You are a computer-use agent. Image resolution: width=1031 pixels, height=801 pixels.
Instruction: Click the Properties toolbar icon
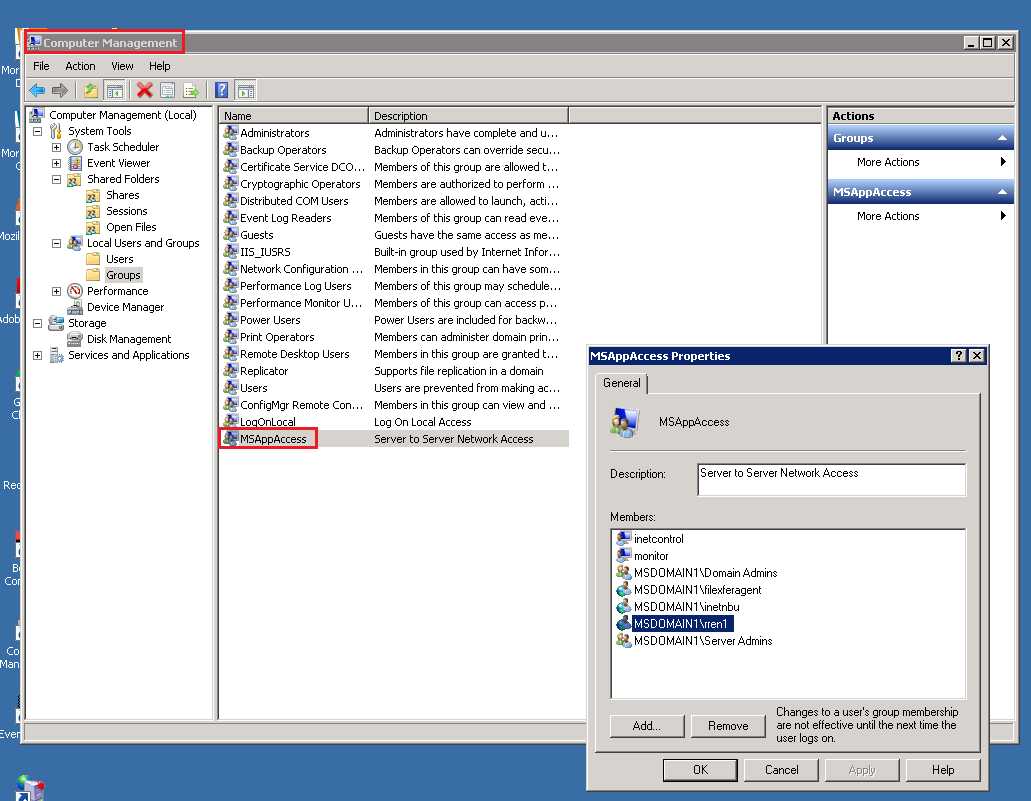(x=168, y=90)
